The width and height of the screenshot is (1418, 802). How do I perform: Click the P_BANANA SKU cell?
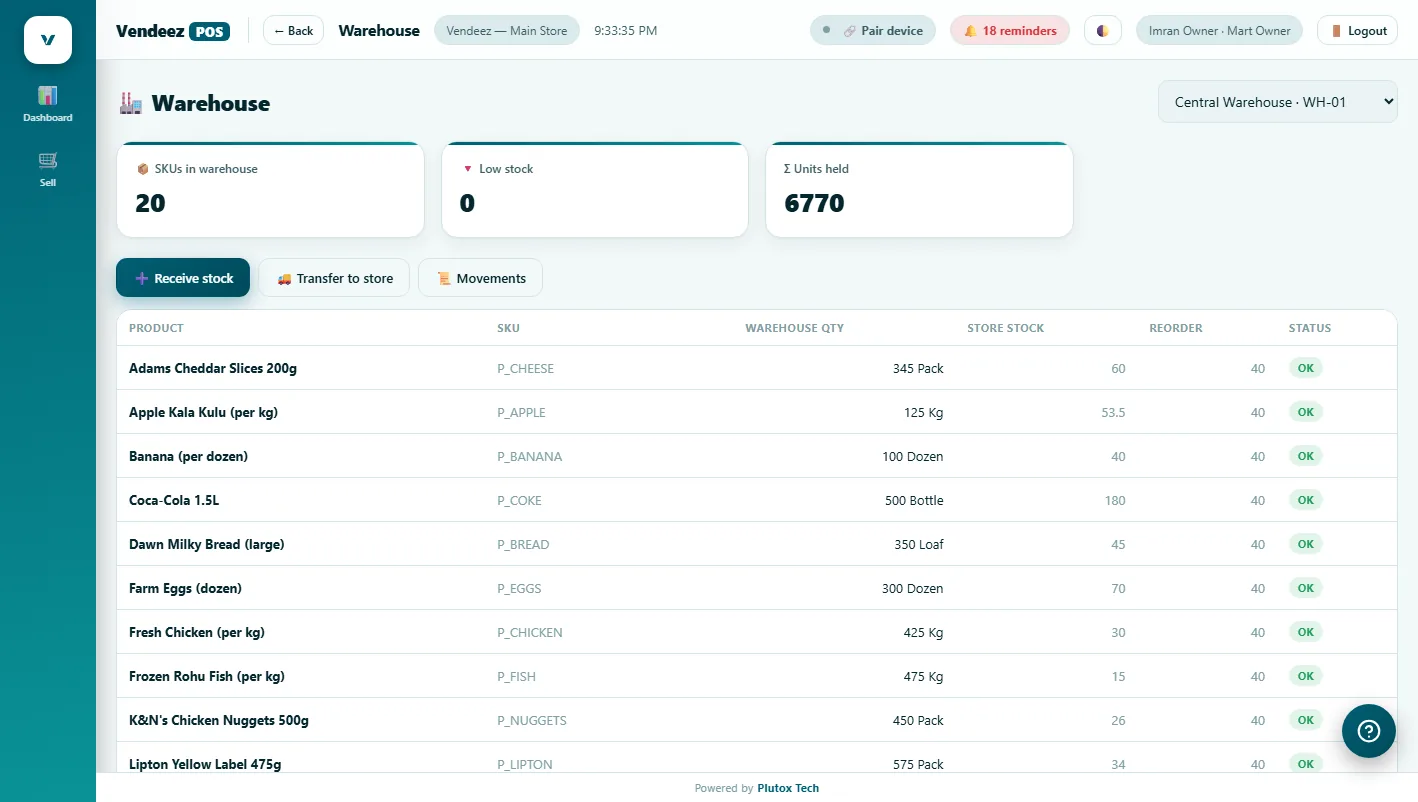coord(529,456)
